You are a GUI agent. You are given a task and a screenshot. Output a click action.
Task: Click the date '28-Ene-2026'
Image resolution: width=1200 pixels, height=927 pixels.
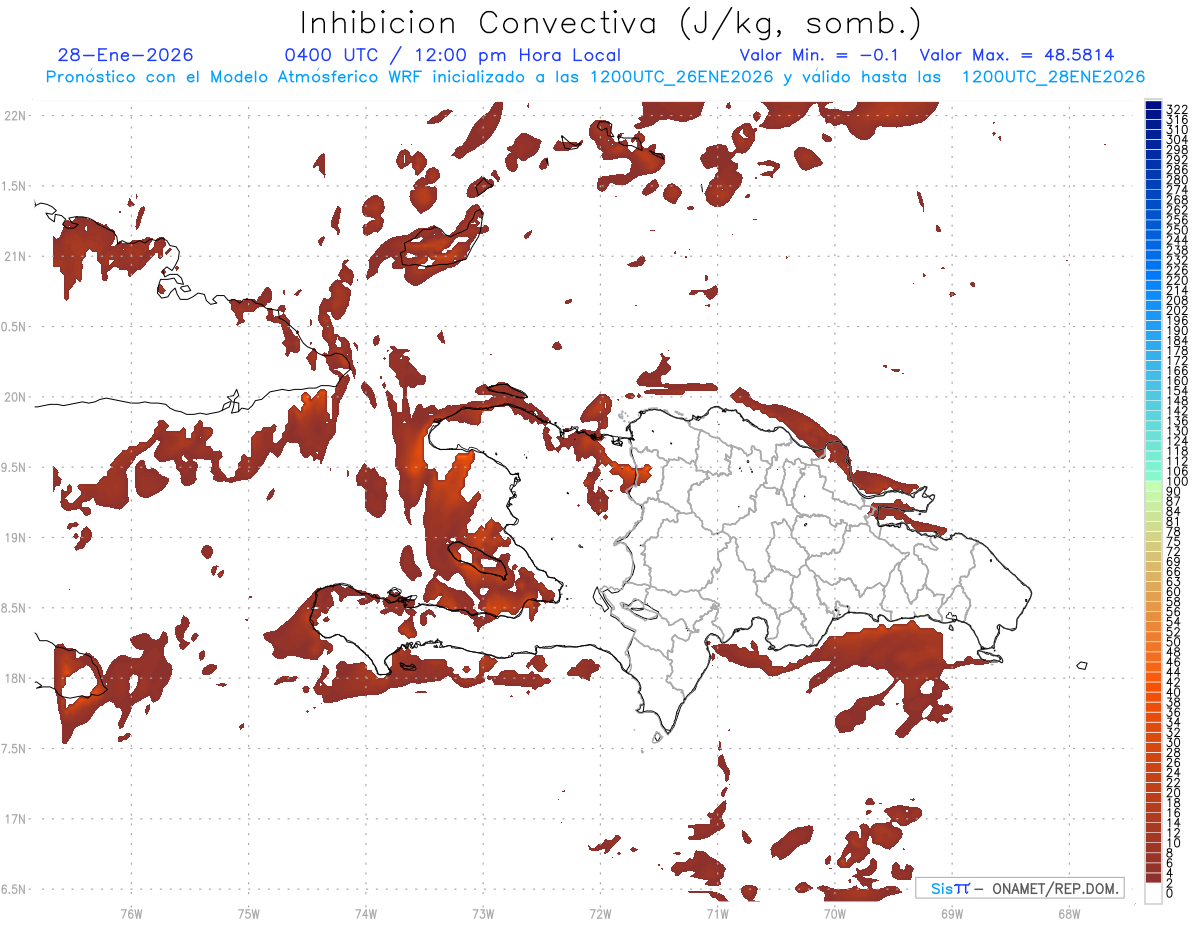[x=125, y=55]
